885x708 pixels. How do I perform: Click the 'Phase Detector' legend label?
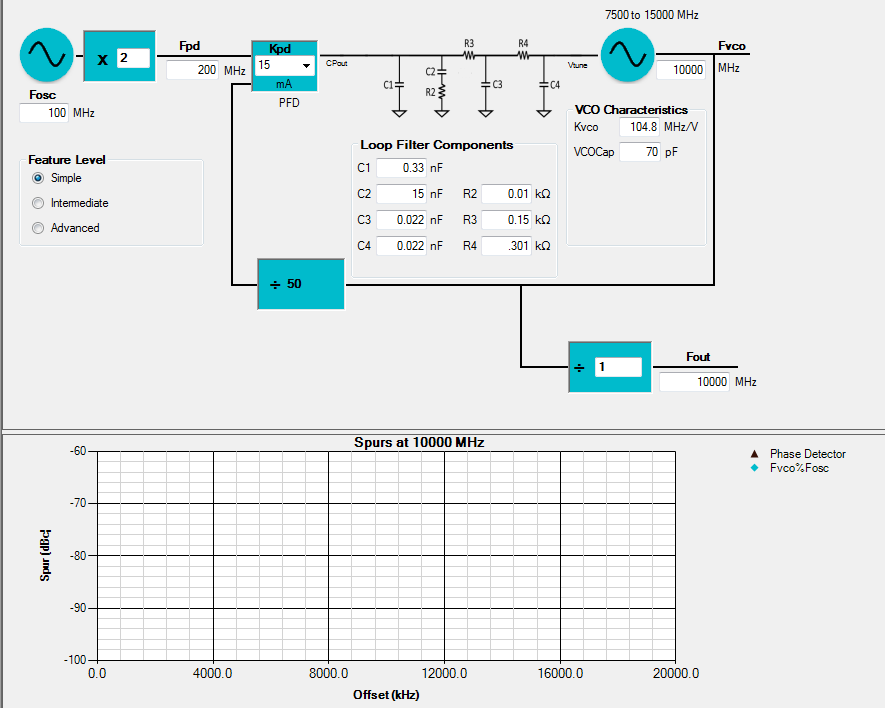click(x=808, y=454)
